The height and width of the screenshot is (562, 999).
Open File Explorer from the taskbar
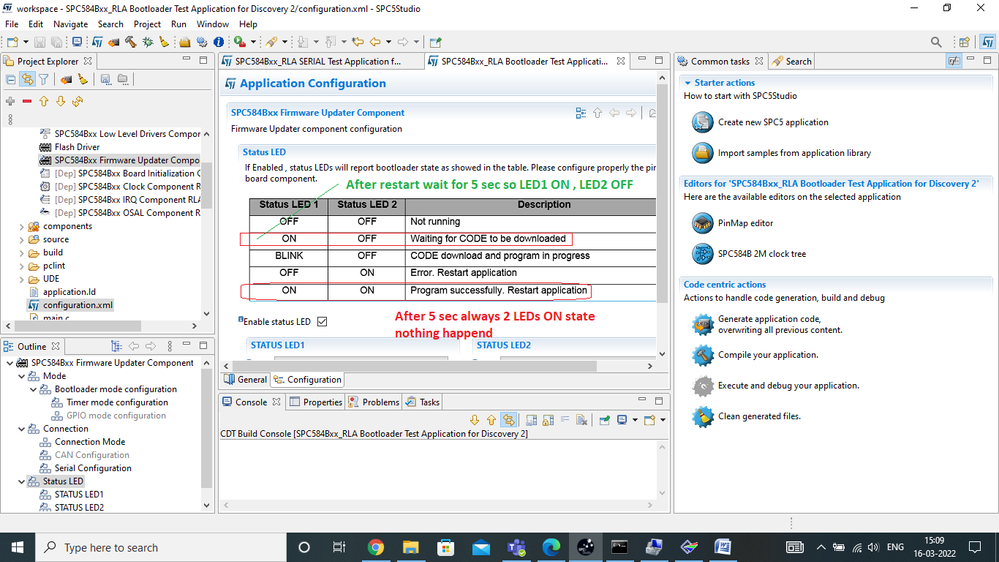(x=410, y=547)
